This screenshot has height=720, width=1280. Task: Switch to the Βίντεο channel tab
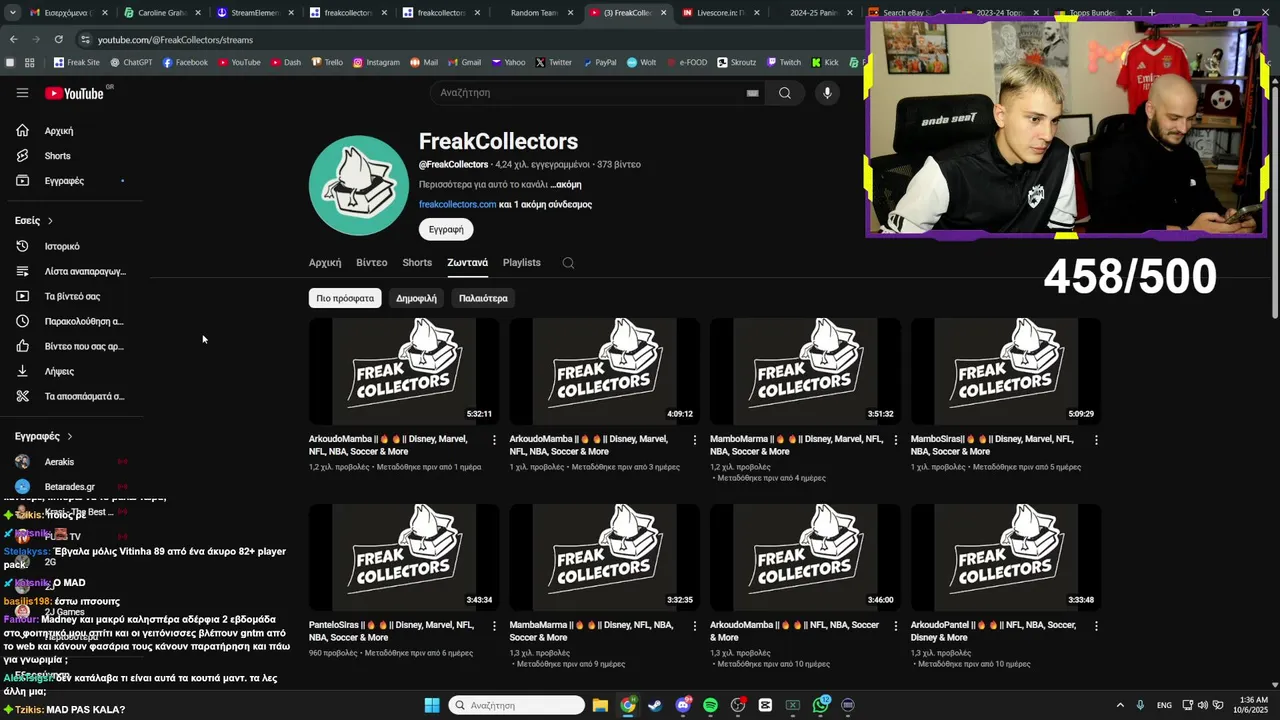[x=371, y=263]
